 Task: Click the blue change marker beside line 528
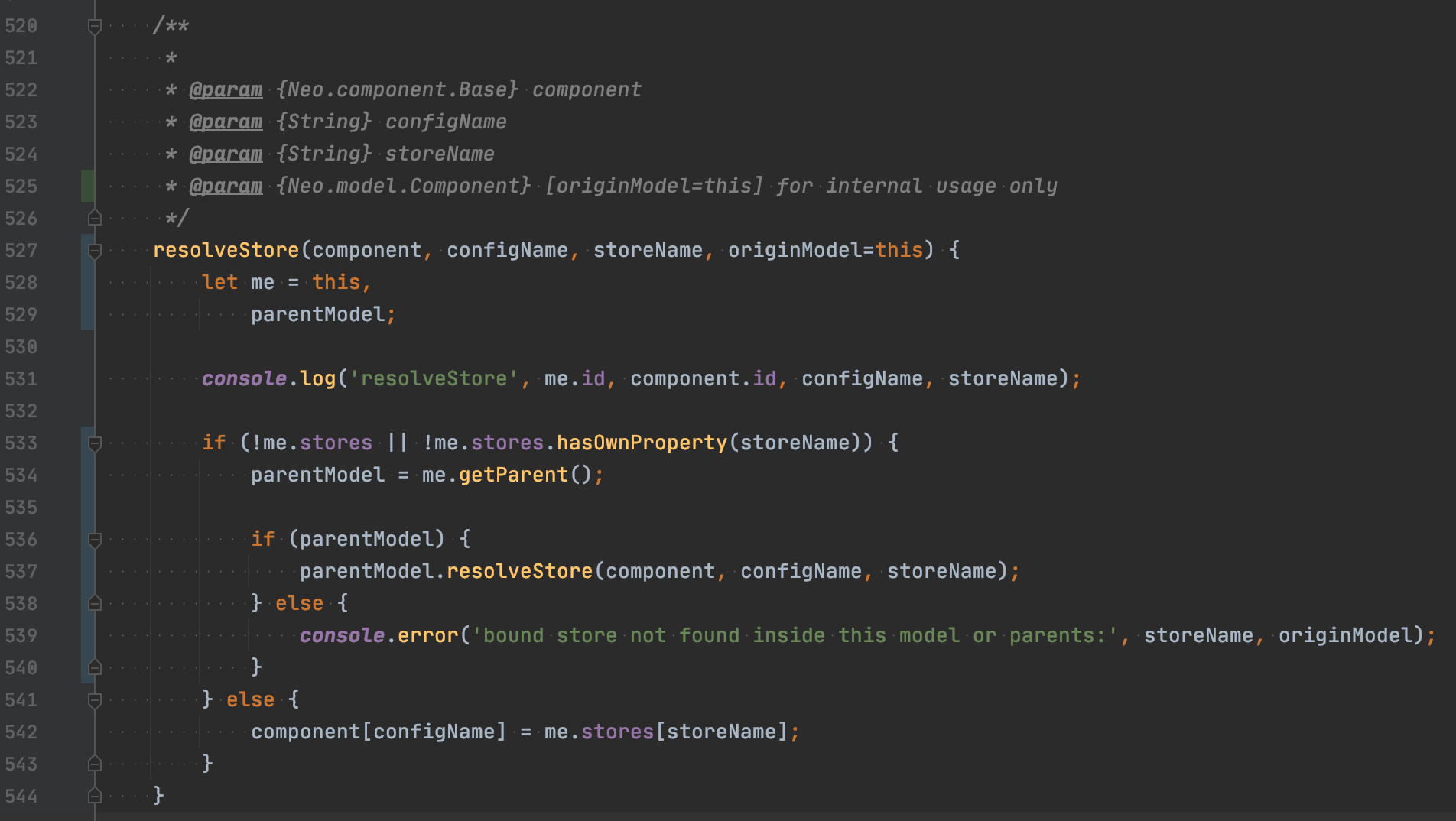[x=87, y=282]
